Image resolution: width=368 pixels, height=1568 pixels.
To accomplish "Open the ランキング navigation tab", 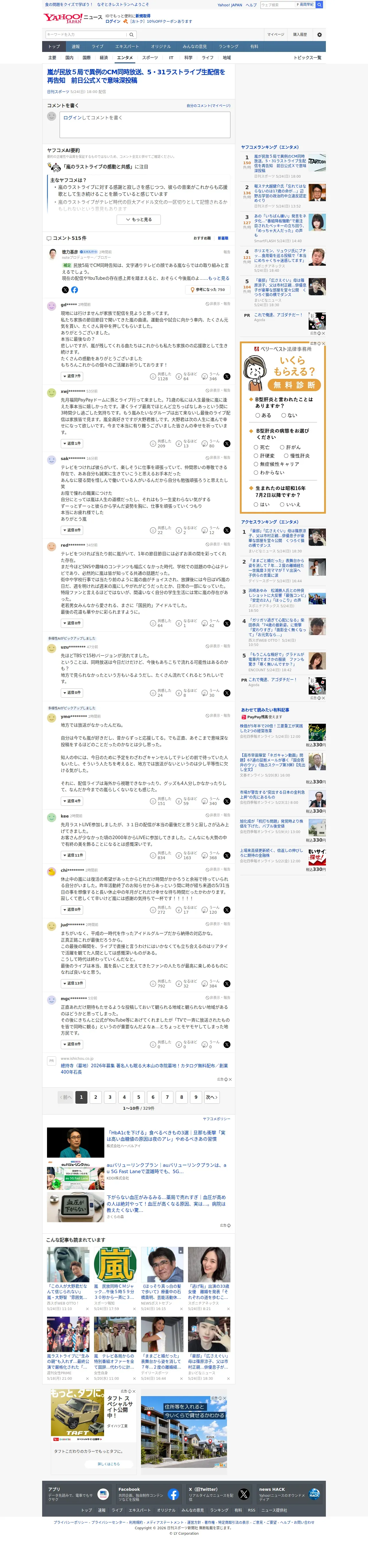I will point(229,46).
